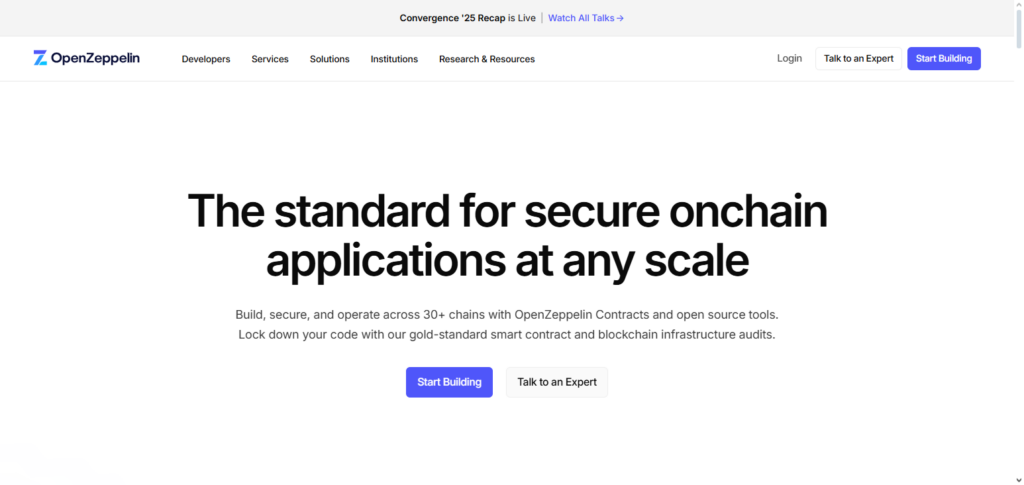Click the OpenZeppelin wordmark text
This screenshot has width=1024, height=485.
97,58
